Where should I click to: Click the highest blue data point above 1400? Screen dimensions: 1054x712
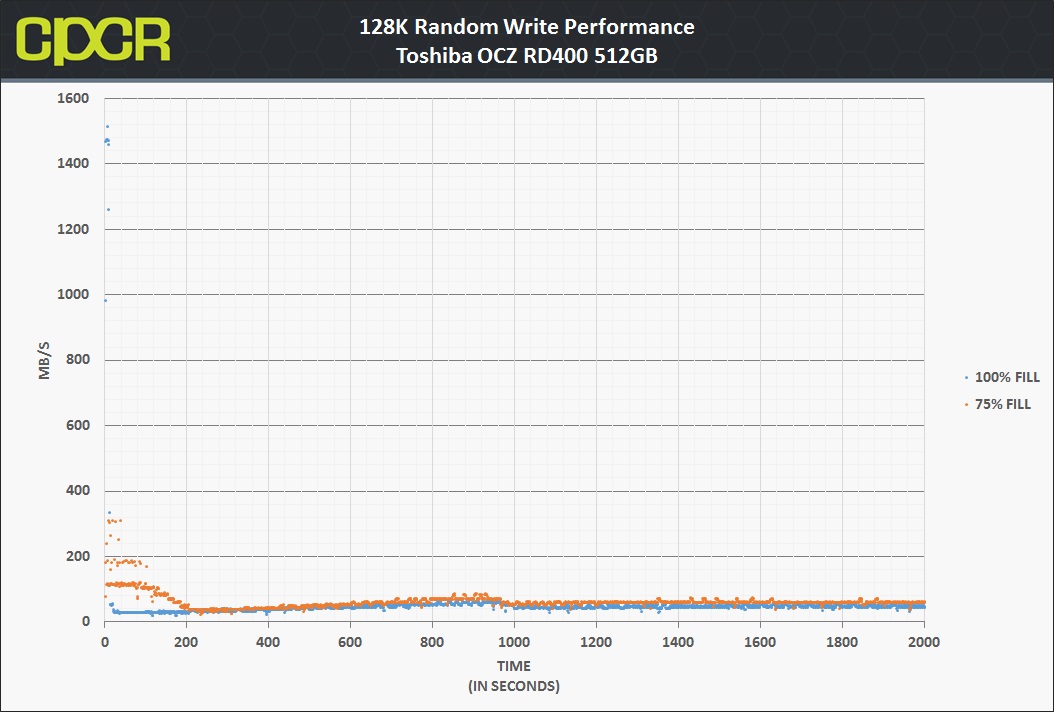(107, 126)
